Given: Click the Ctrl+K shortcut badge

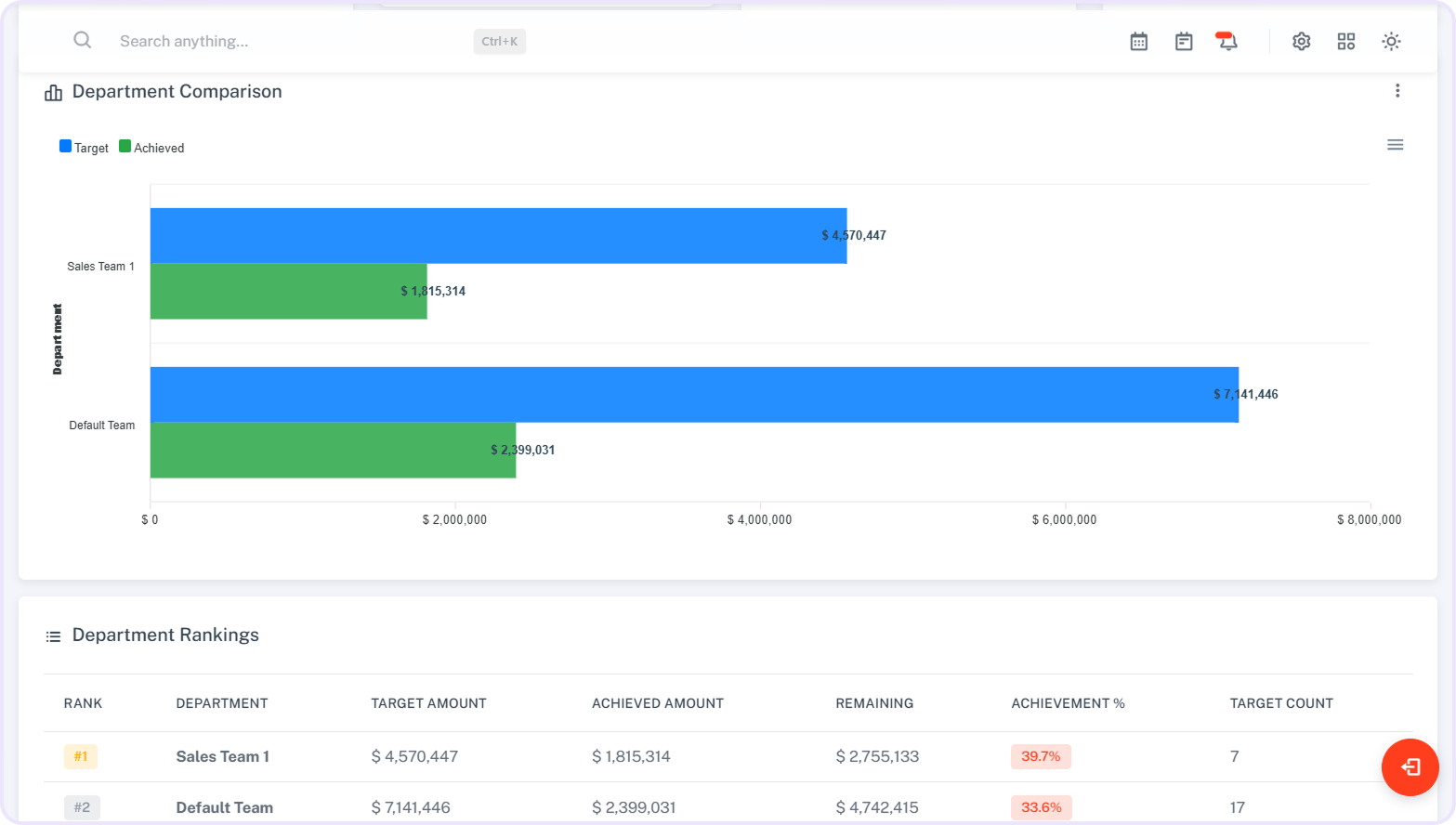Looking at the screenshot, I should point(500,41).
